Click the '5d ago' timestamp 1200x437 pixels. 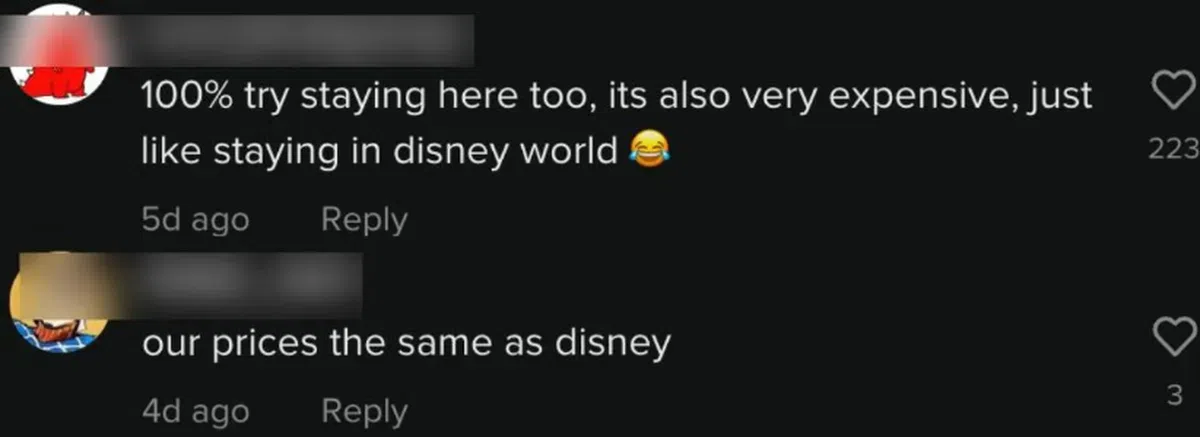pos(195,219)
